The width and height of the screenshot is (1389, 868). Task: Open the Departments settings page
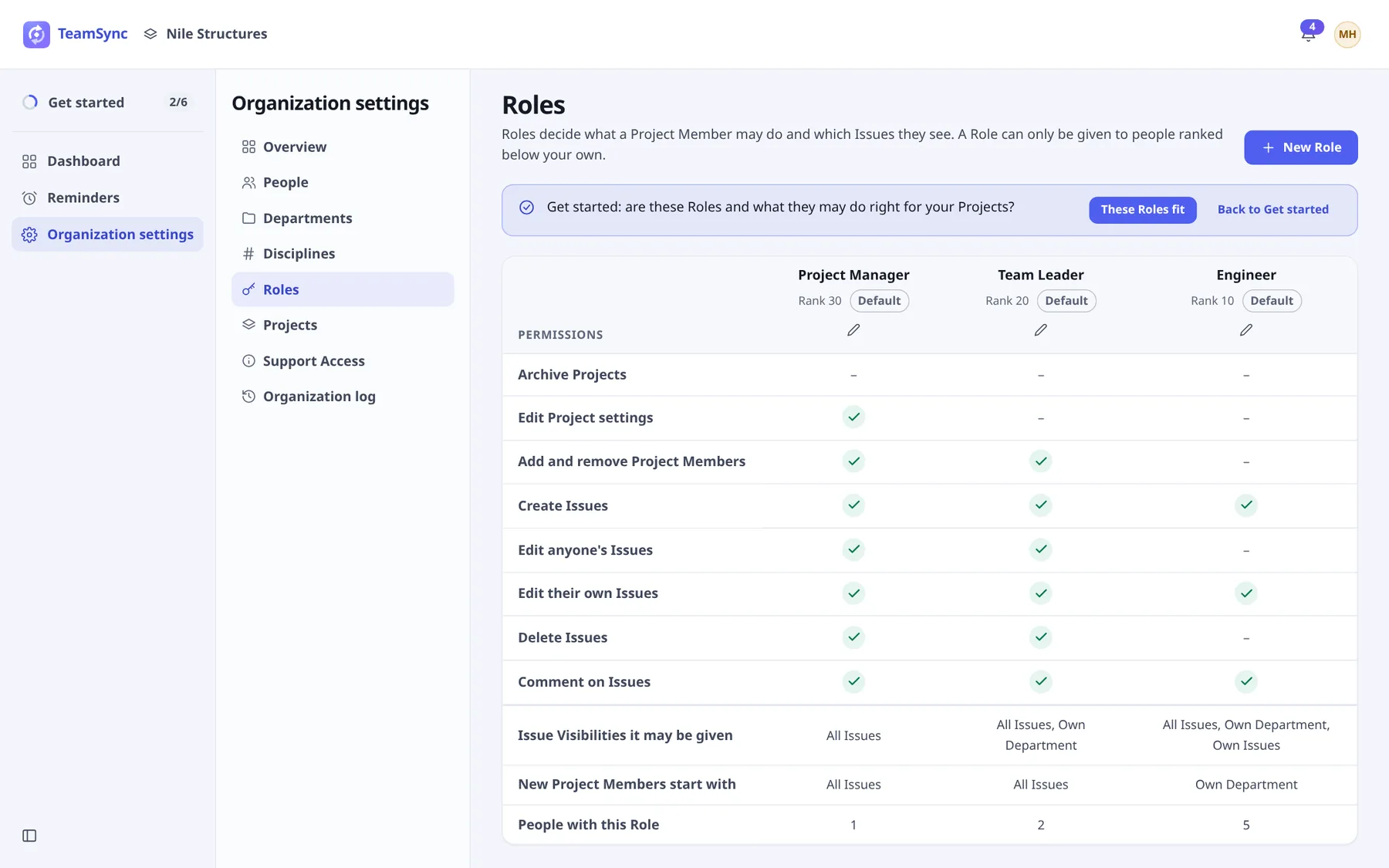pos(343,218)
